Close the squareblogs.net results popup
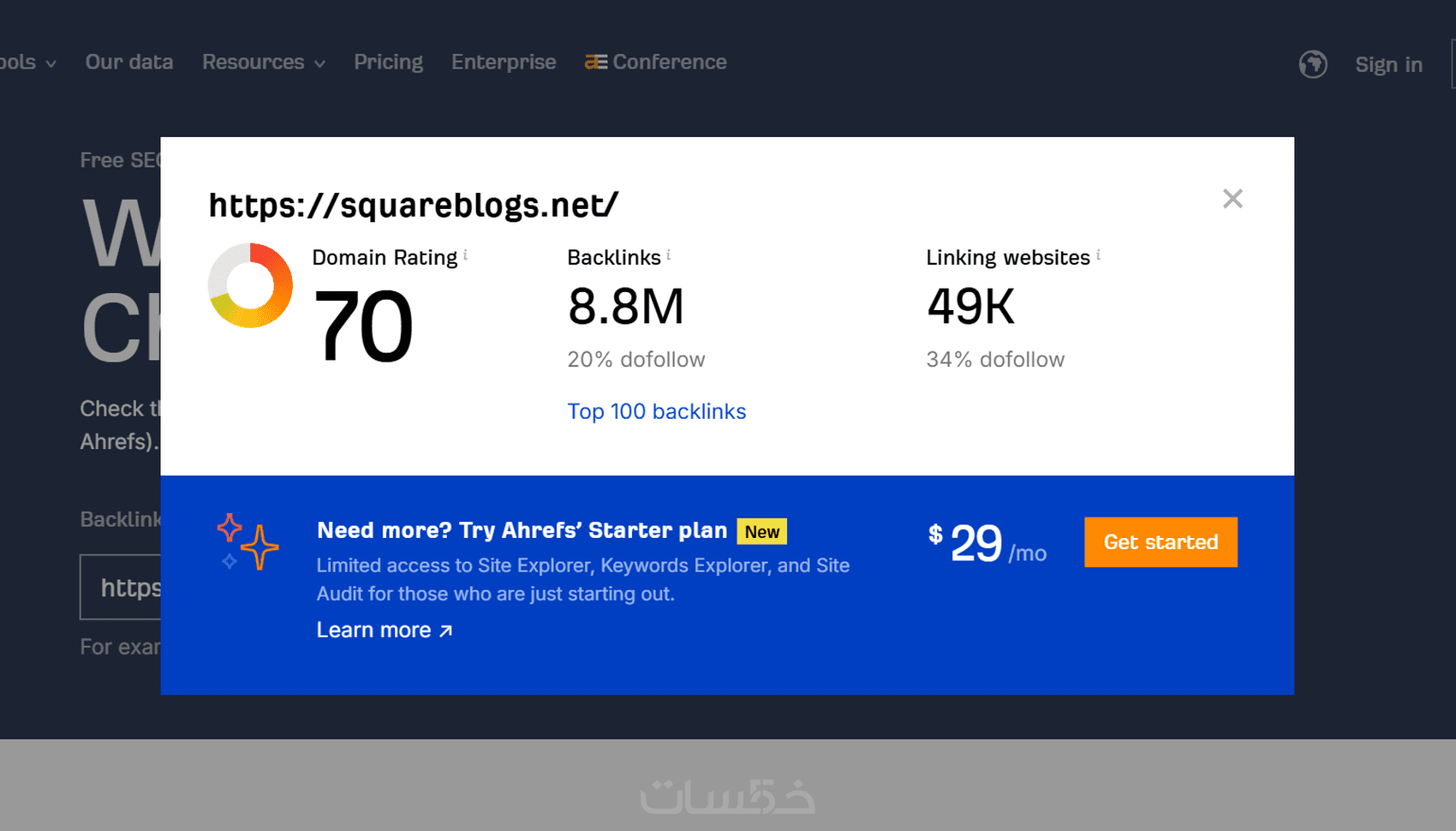The width and height of the screenshot is (1456, 831). point(1232,199)
